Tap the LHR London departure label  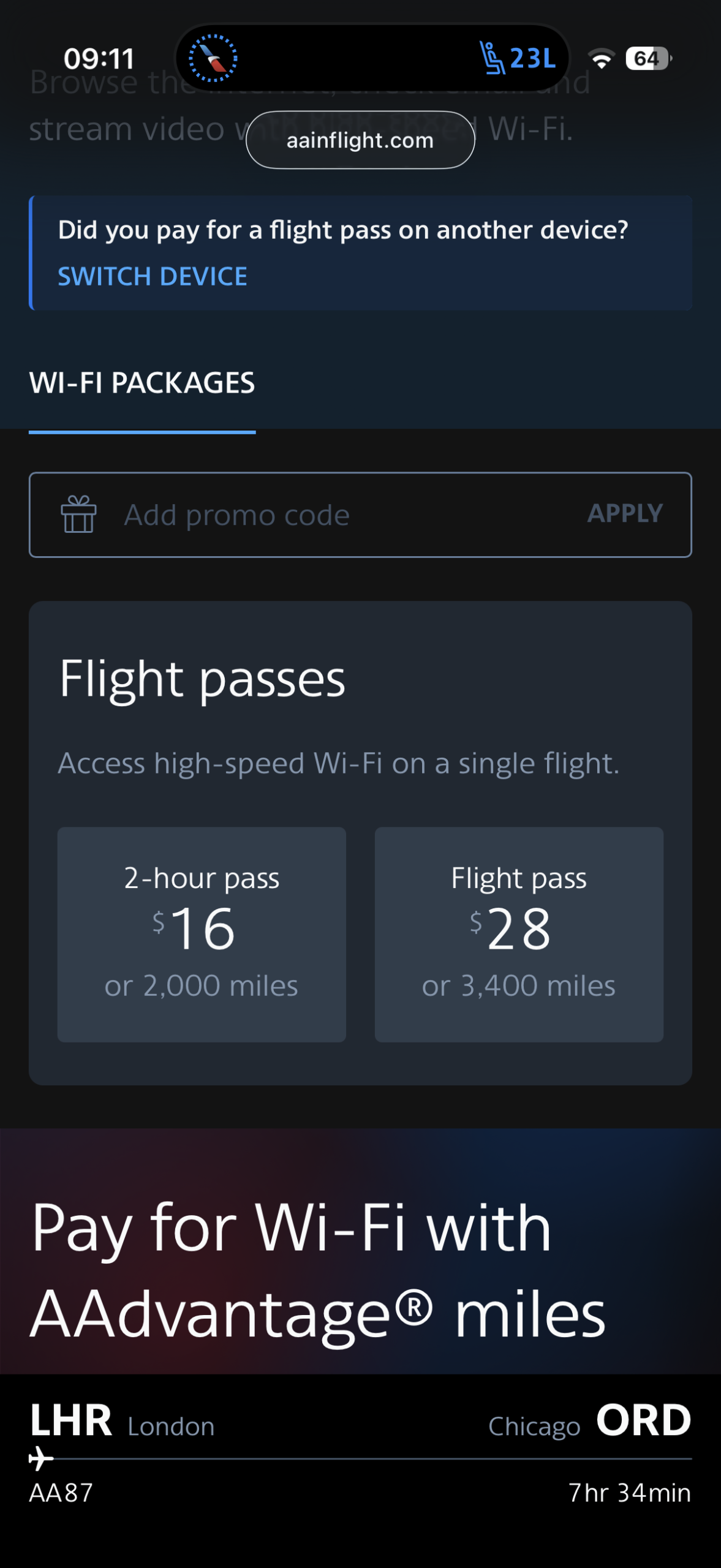click(123, 1422)
